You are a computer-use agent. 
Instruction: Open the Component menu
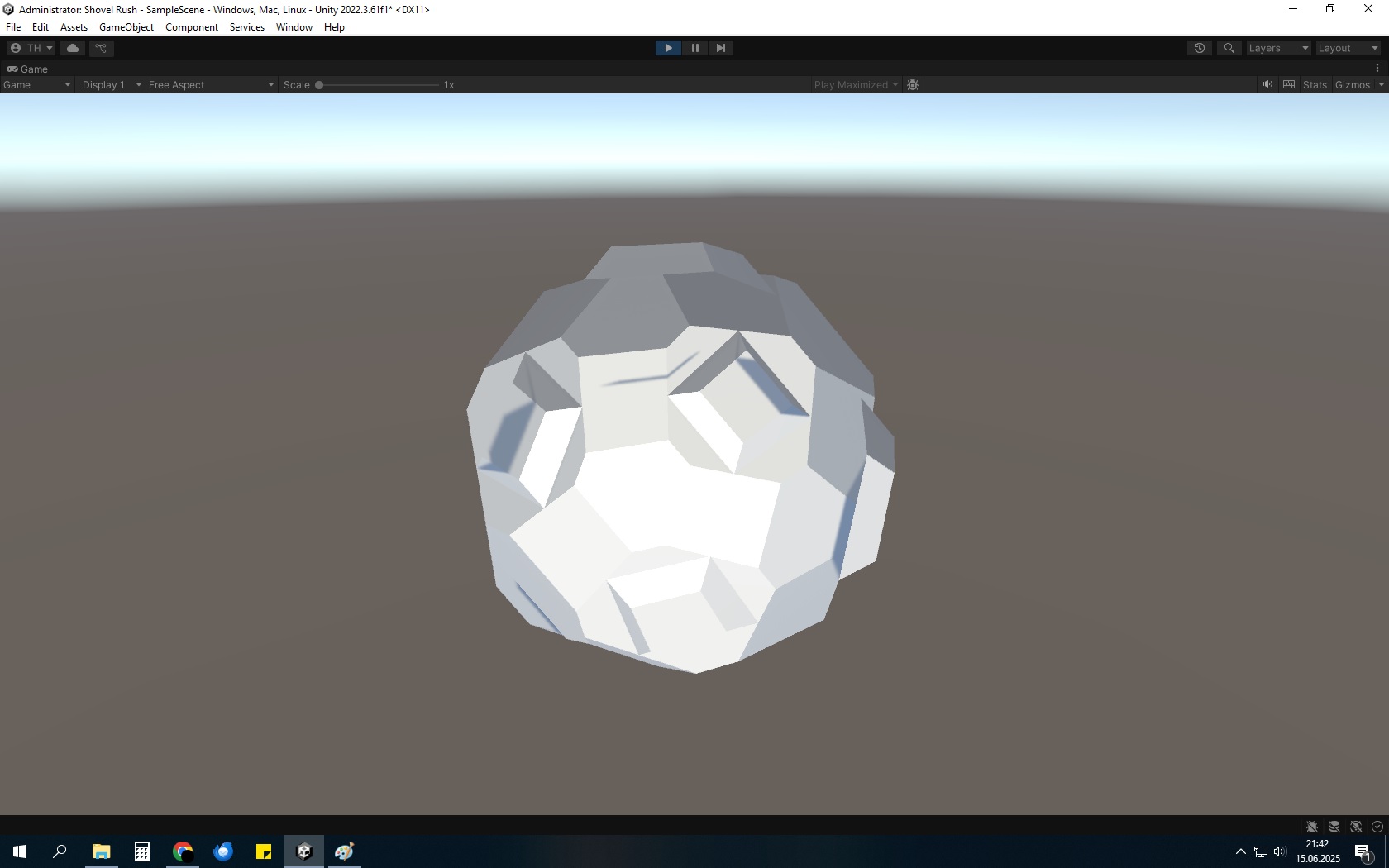click(x=192, y=27)
